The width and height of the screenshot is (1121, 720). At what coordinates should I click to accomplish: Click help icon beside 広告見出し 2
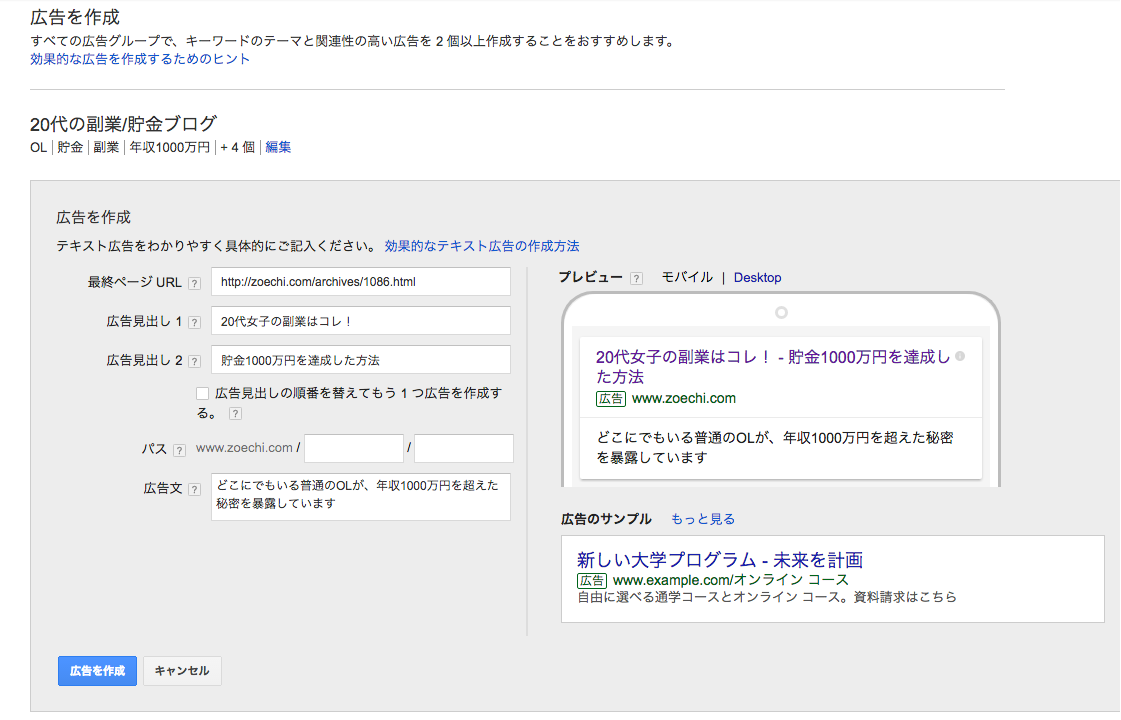[x=194, y=361]
